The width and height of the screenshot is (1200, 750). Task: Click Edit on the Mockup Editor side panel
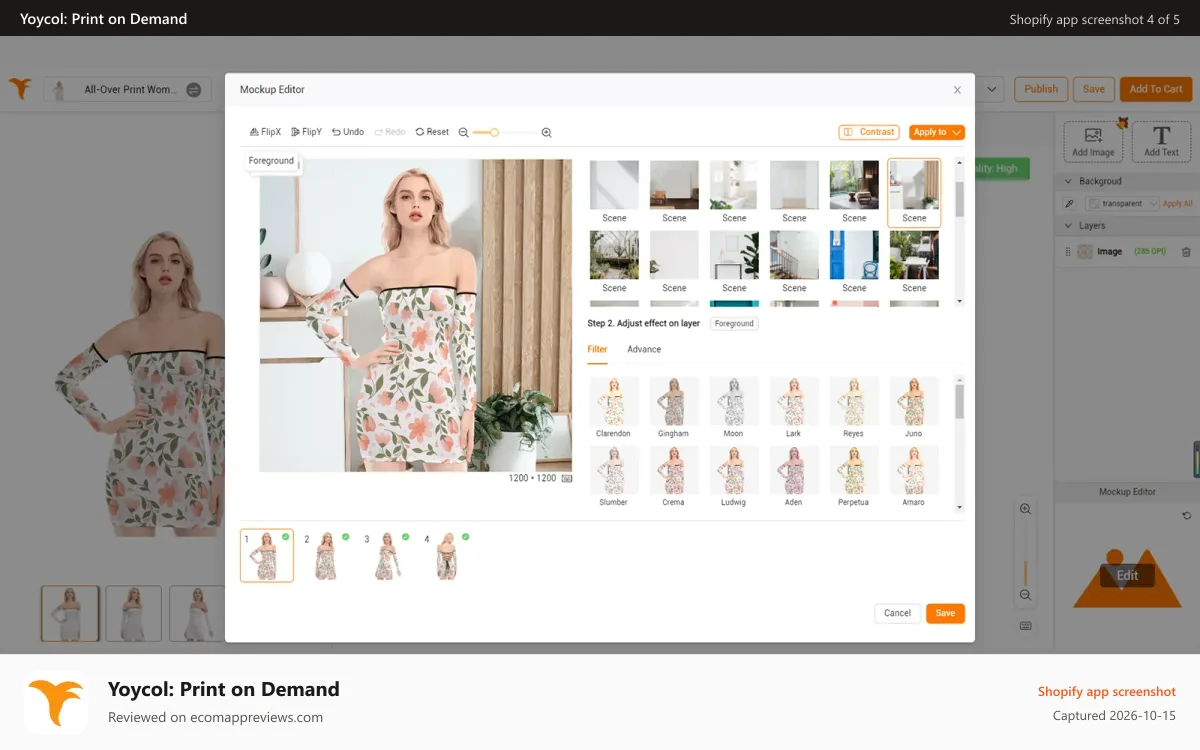tap(1127, 575)
